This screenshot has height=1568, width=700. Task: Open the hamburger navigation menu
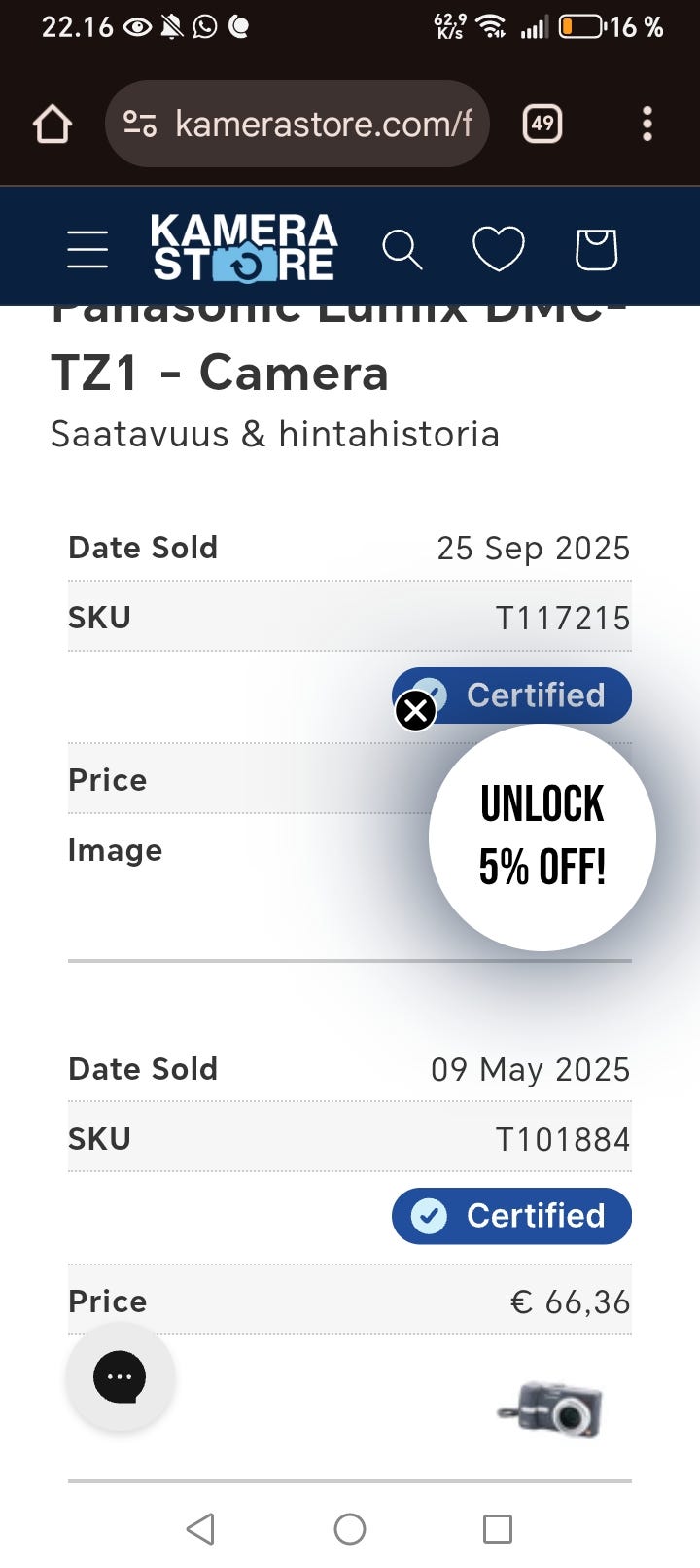point(87,249)
